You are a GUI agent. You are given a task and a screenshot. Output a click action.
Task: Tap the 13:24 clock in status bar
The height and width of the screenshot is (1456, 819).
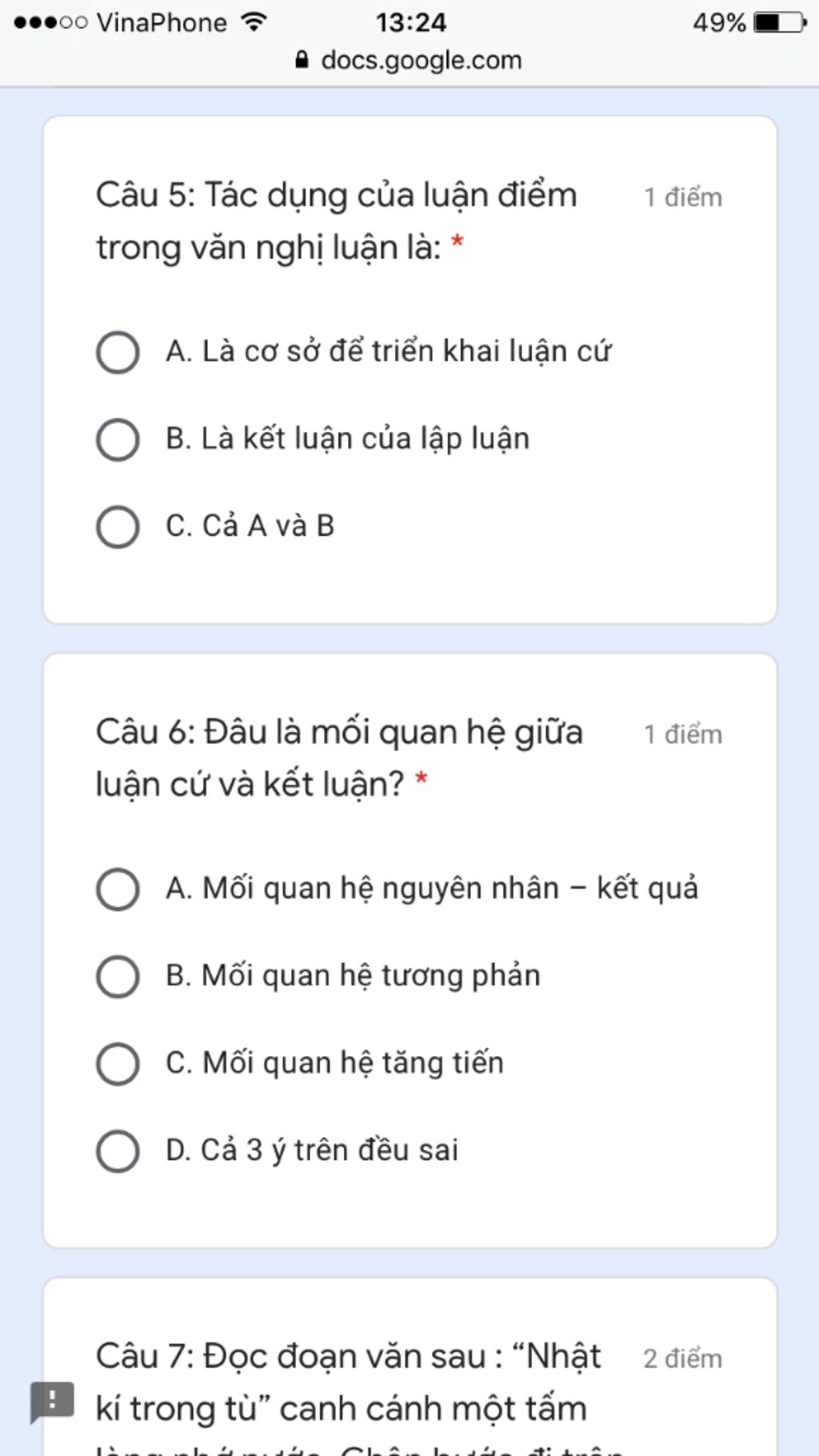(411, 22)
